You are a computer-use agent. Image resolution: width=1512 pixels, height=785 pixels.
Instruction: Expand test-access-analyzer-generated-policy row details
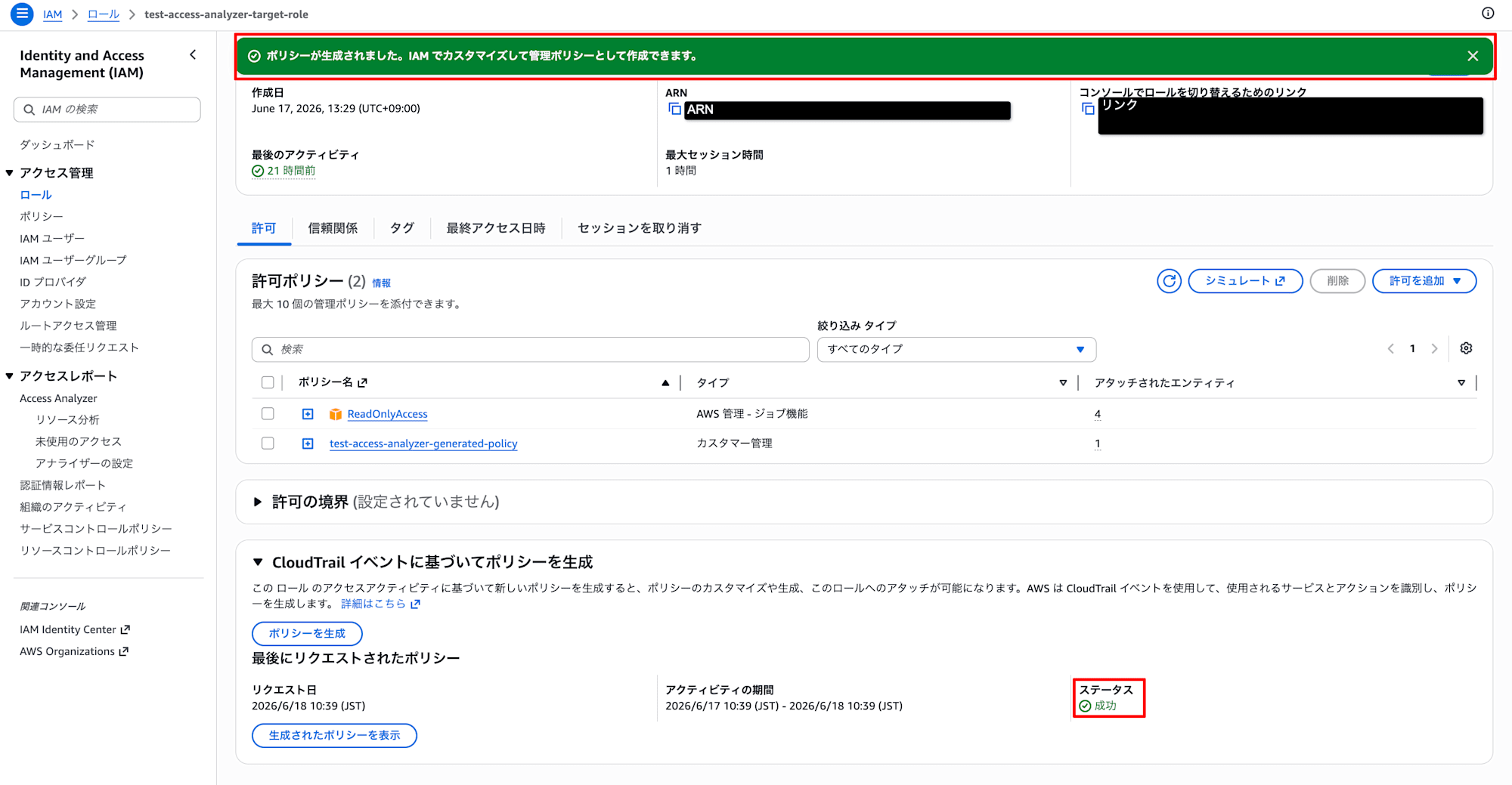[x=308, y=443]
